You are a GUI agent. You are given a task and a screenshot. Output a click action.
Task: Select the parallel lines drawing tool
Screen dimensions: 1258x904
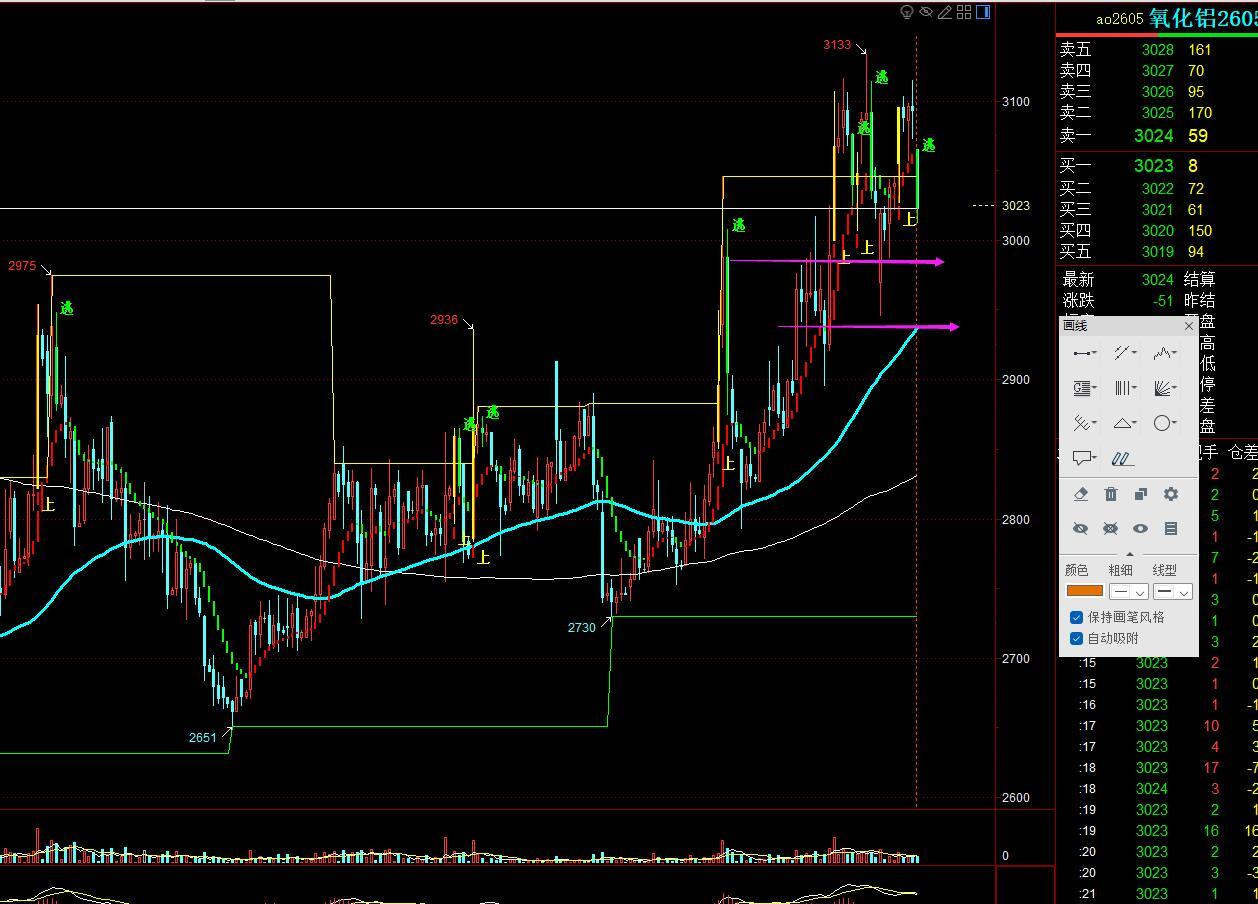click(x=1125, y=353)
